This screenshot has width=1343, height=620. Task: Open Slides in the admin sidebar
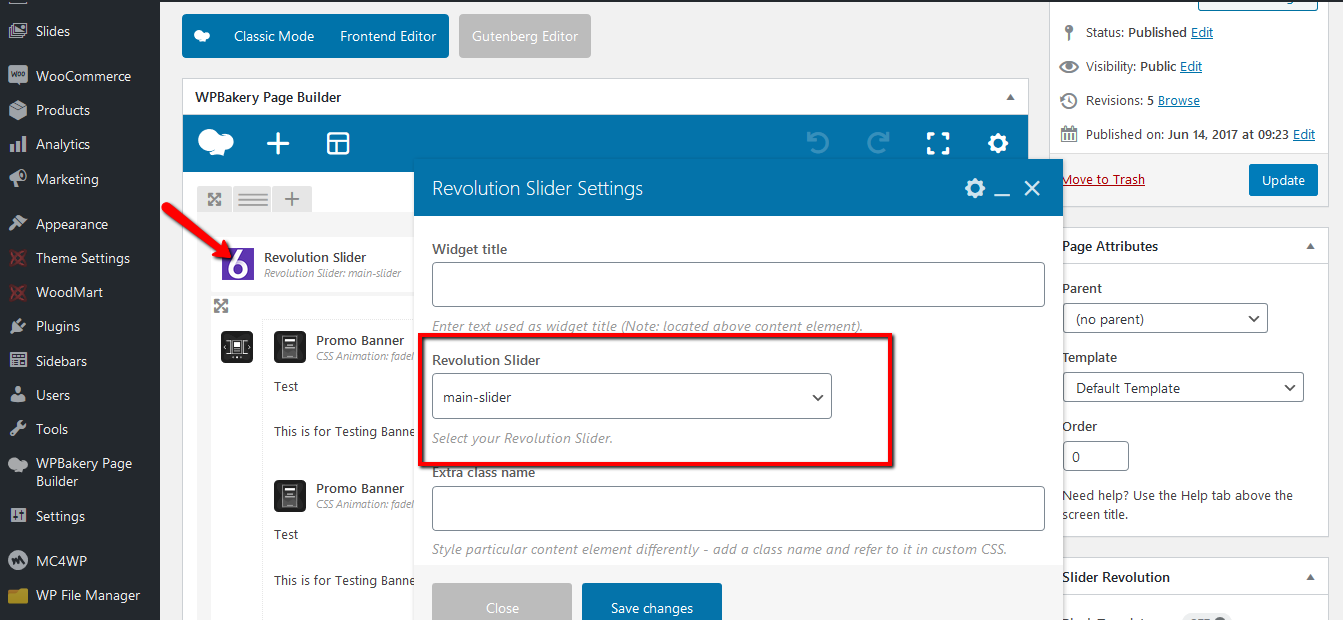coord(53,31)
